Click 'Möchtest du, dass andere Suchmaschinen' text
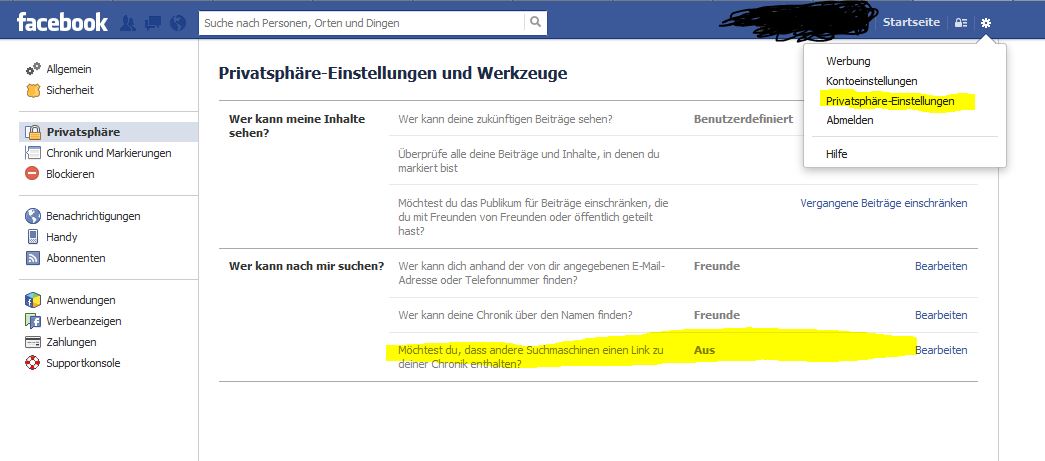The height and width of the screenshot is (461, 1045). tap(530, 357)
